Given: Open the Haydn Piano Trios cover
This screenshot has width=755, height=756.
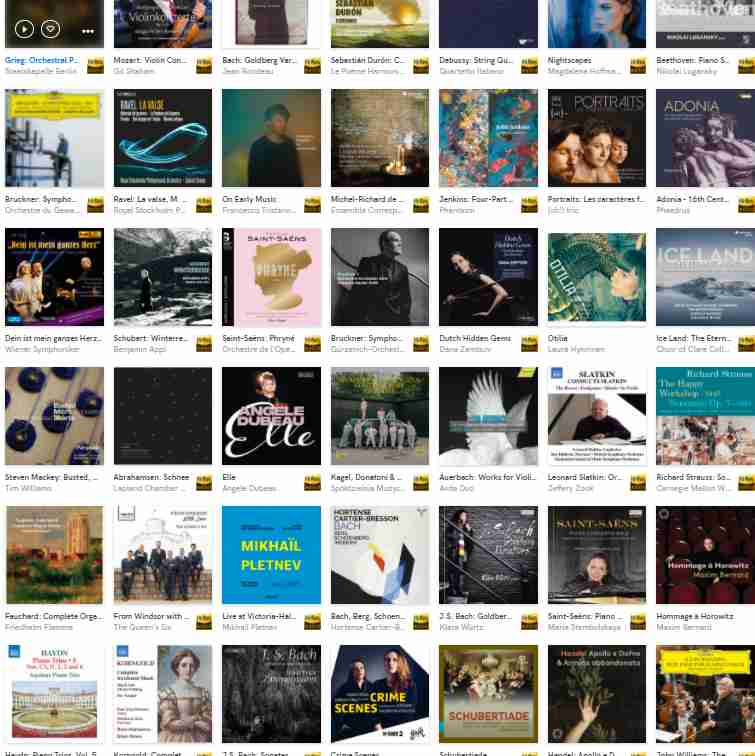Looking at the screenshot, I should [54, 694].
